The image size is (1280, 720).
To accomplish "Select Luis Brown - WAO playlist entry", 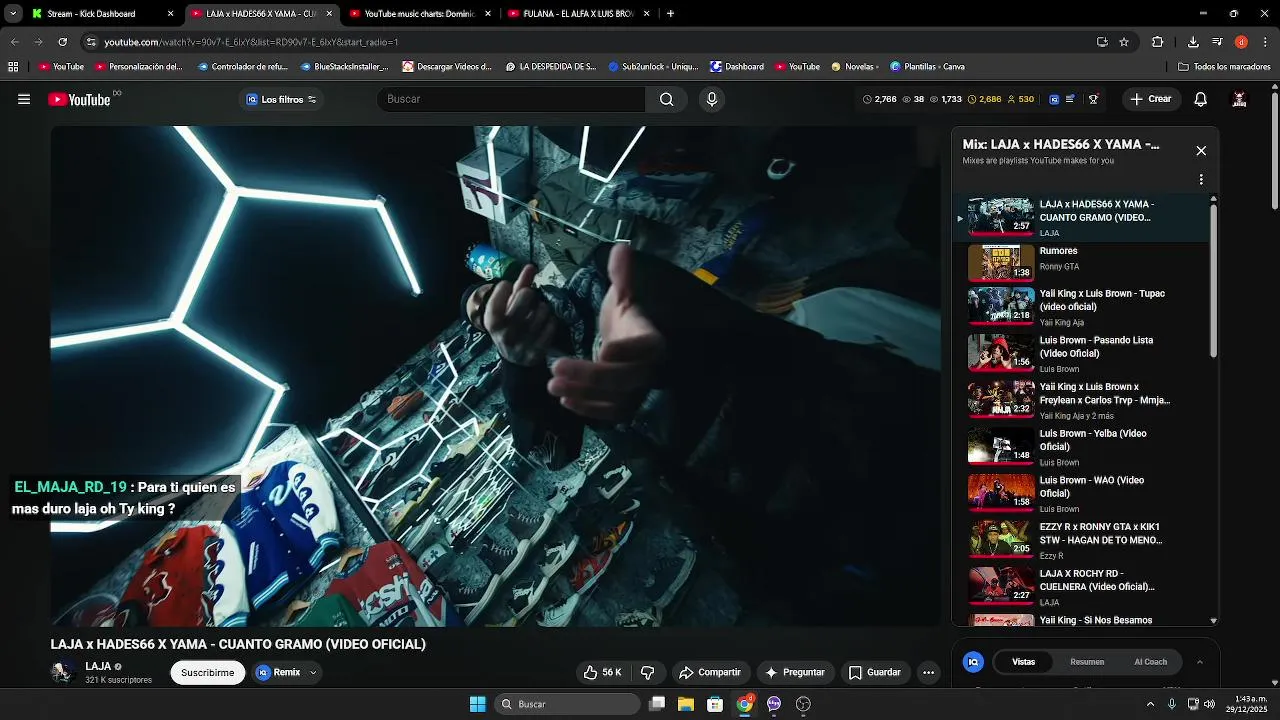I will click(1081, 494).
